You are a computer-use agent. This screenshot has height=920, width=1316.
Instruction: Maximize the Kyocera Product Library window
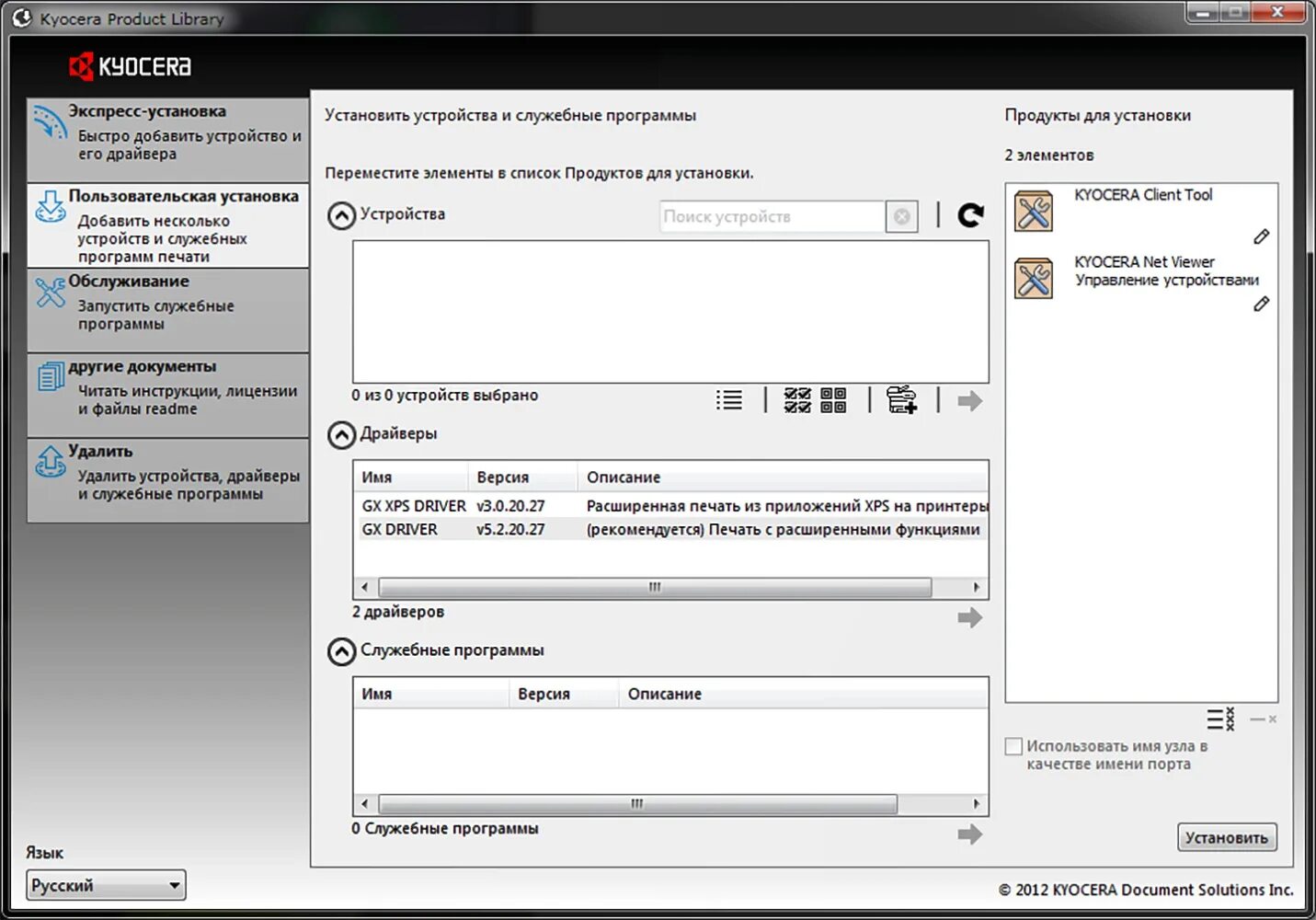pos(1236,12)
